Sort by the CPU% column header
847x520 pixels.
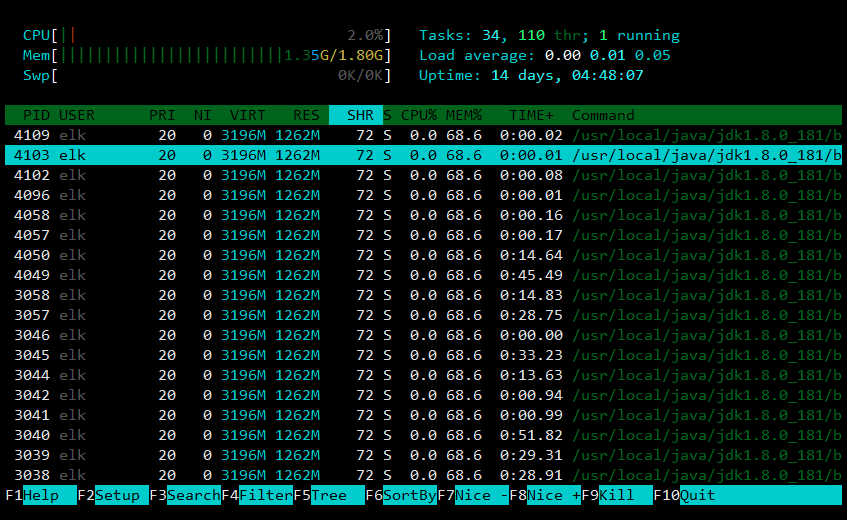[x=419, y=115]
